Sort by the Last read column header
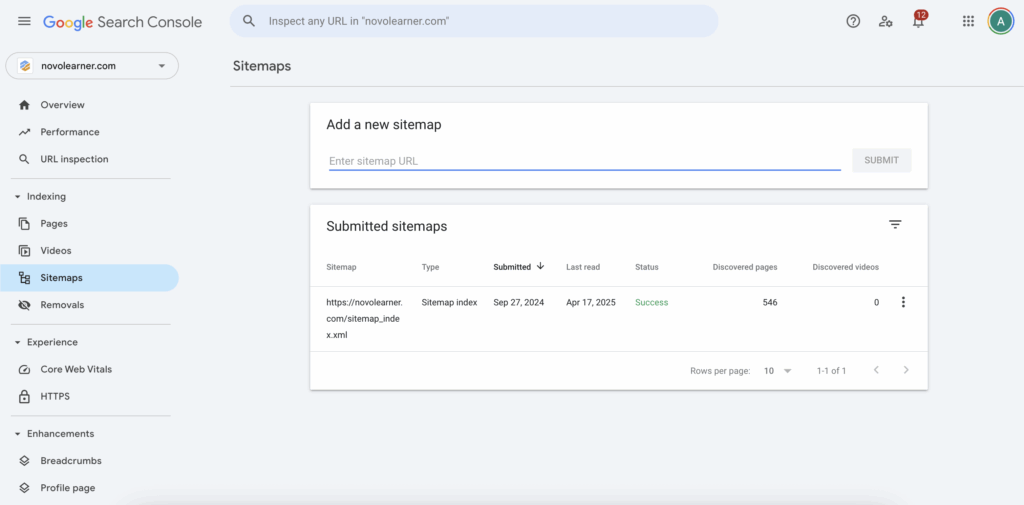This screenshot has height=505, width=1024. pos(583,267)
